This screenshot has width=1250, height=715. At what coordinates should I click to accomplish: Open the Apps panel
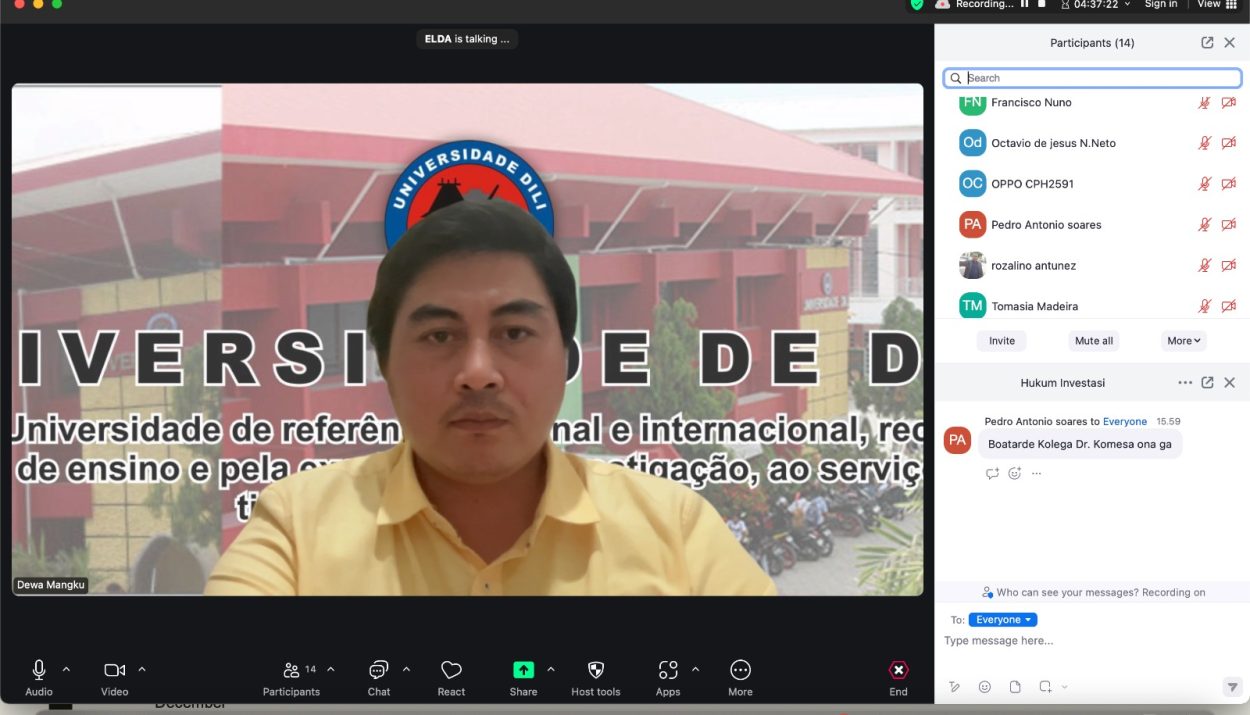click(x=667, y=677)
